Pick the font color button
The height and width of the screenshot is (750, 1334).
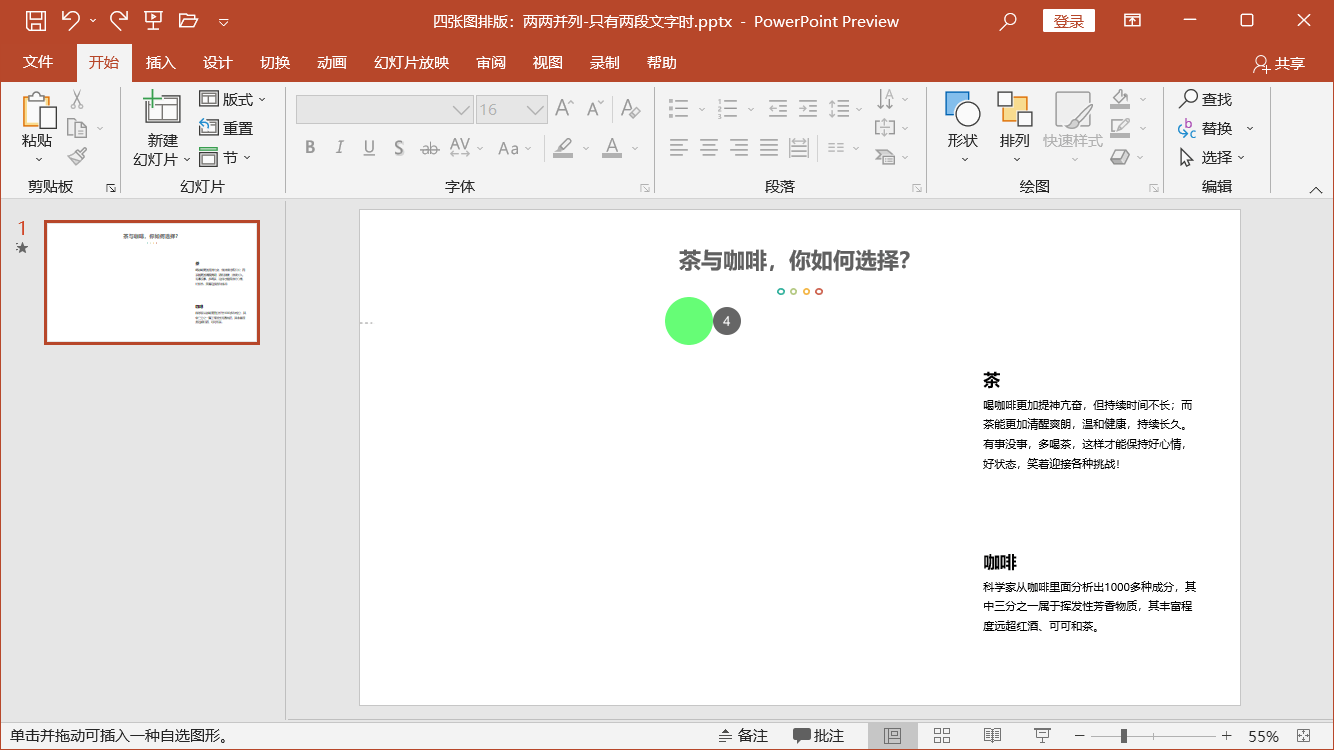coord(612,148)
